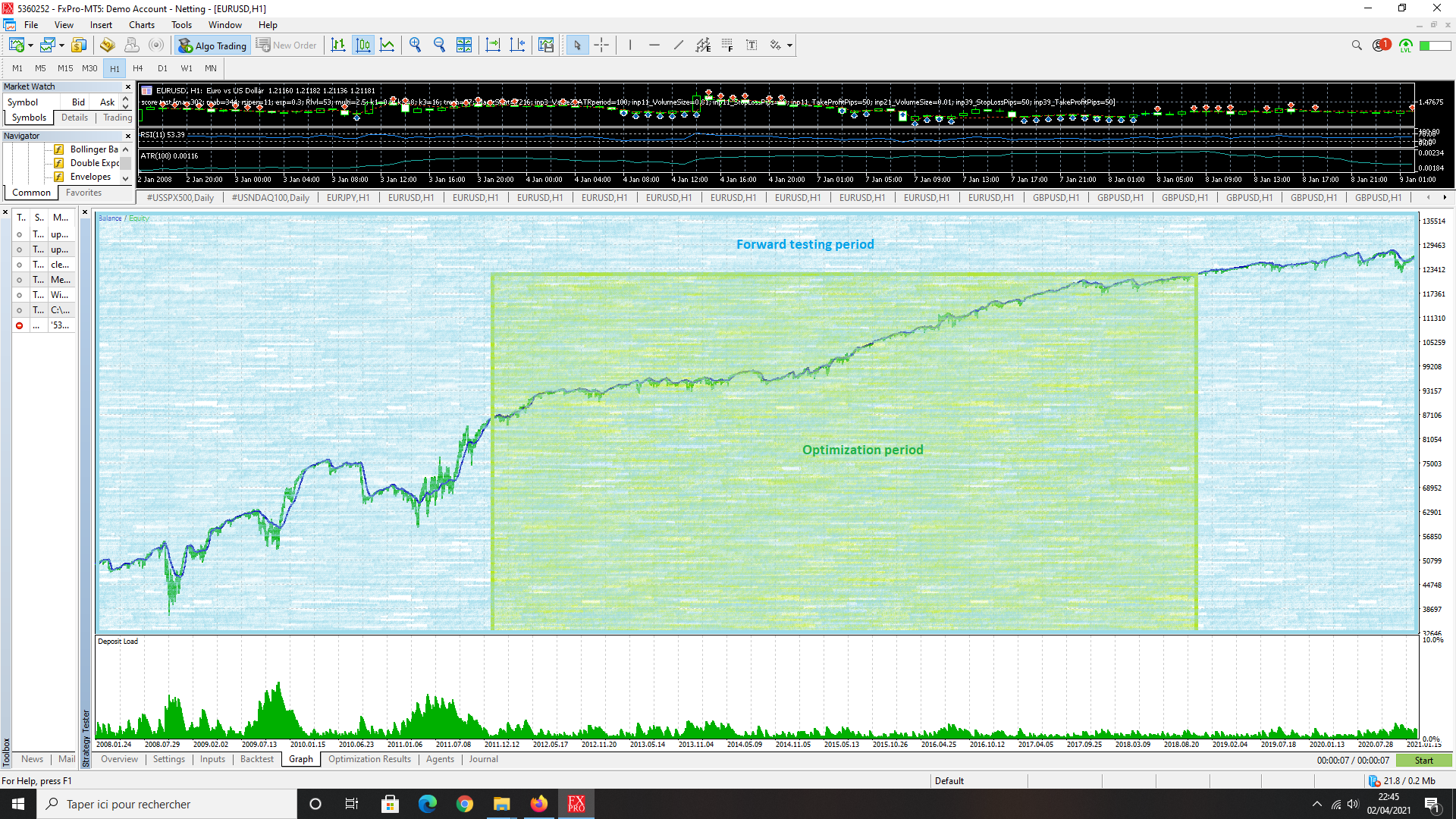
Task: Open the Toolbox News tab
Action: (32, 759)
